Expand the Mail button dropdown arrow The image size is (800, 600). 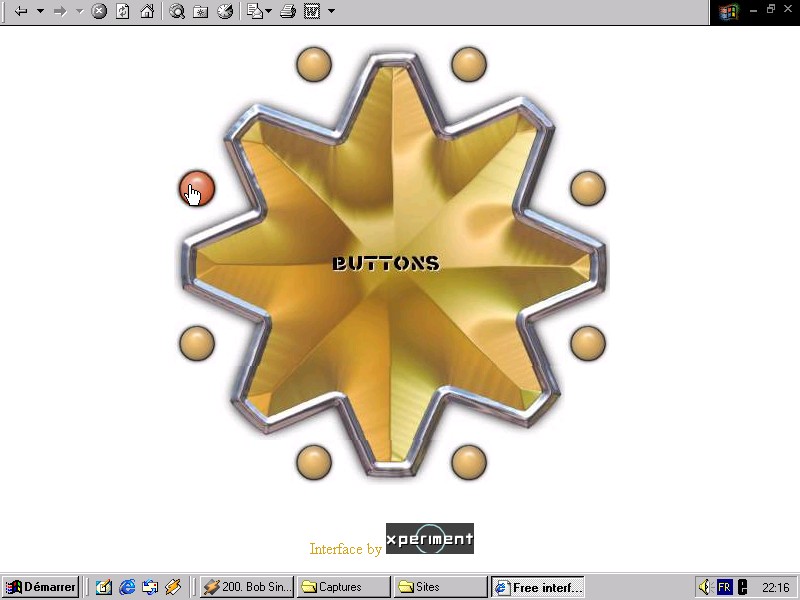pos(268,11)
